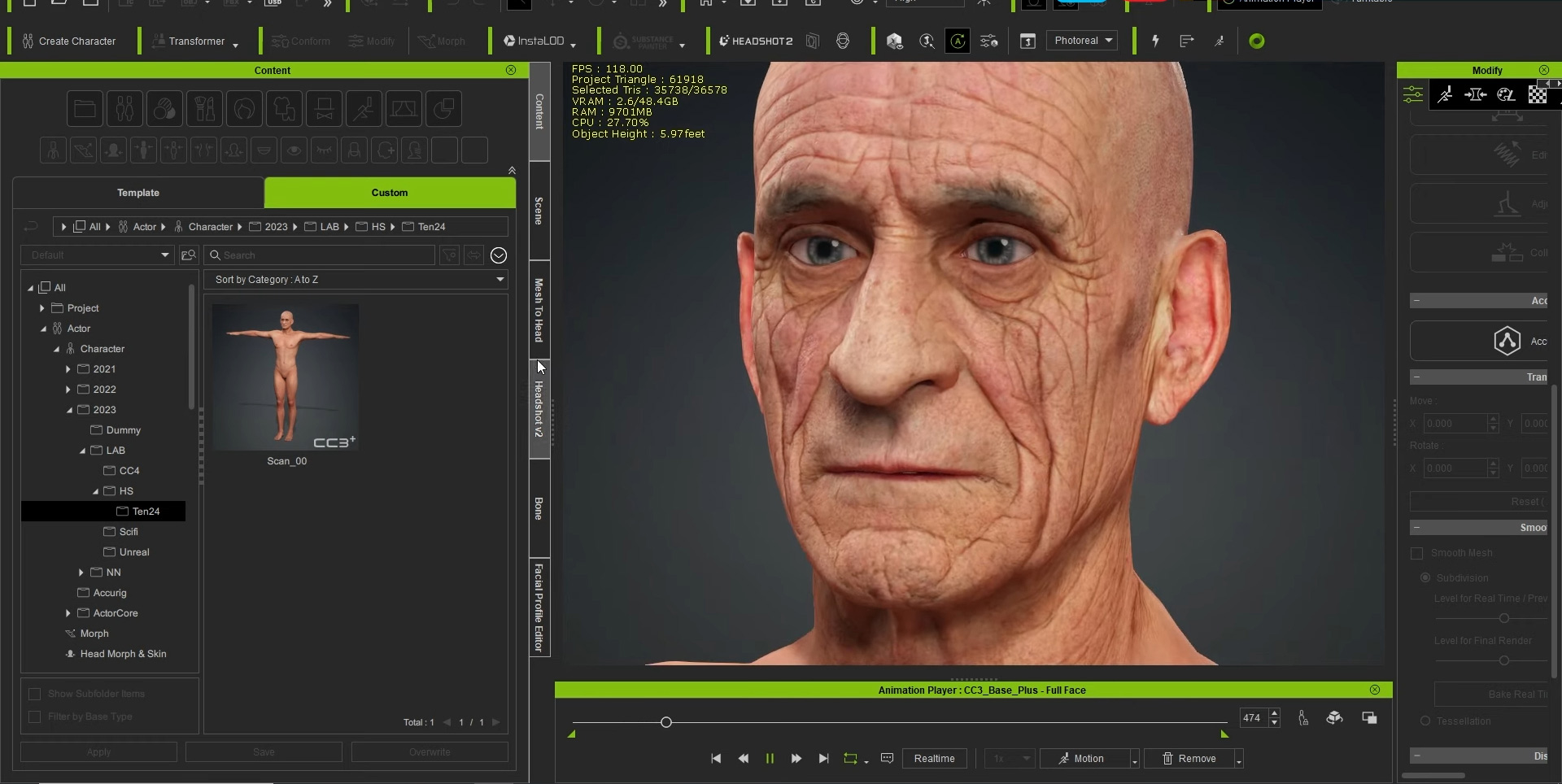Open the Sort by Category dropdown
The image size is (1562, 784).
pos(356,279)
